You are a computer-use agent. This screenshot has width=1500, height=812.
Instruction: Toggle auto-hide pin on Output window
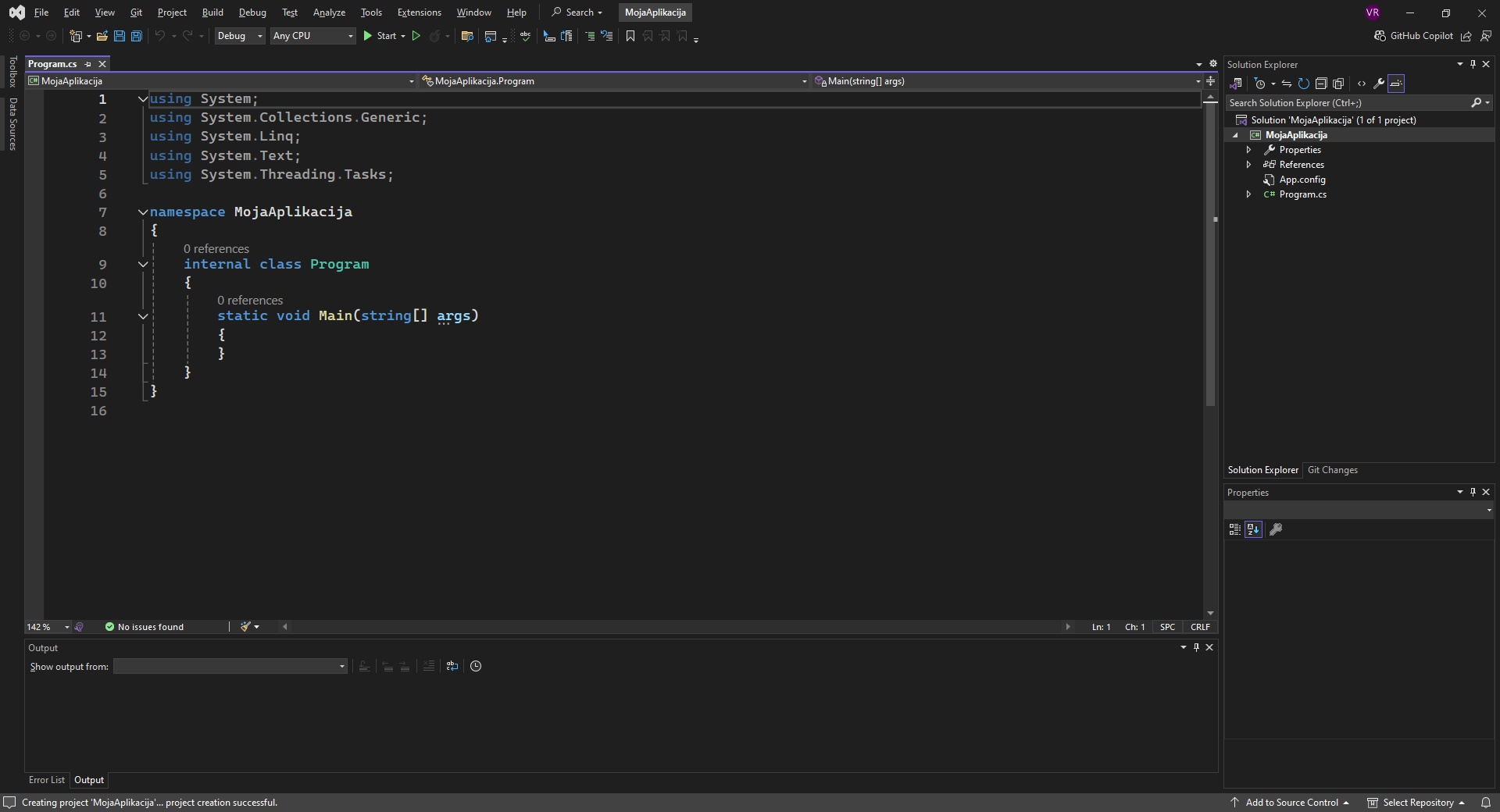point(1196,647)
